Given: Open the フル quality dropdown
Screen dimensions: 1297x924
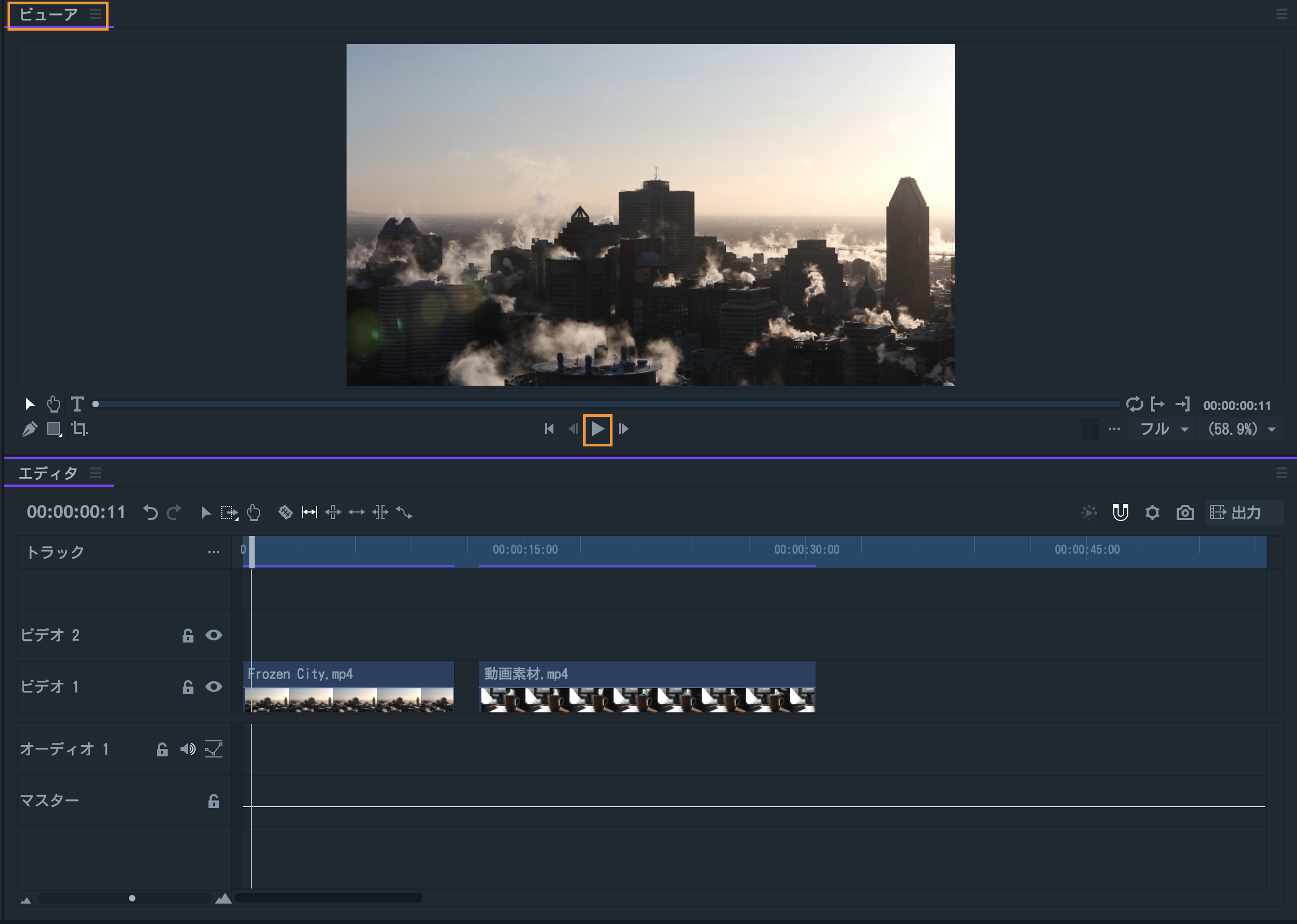Looking at the screenshot, I should point(1164,429).
